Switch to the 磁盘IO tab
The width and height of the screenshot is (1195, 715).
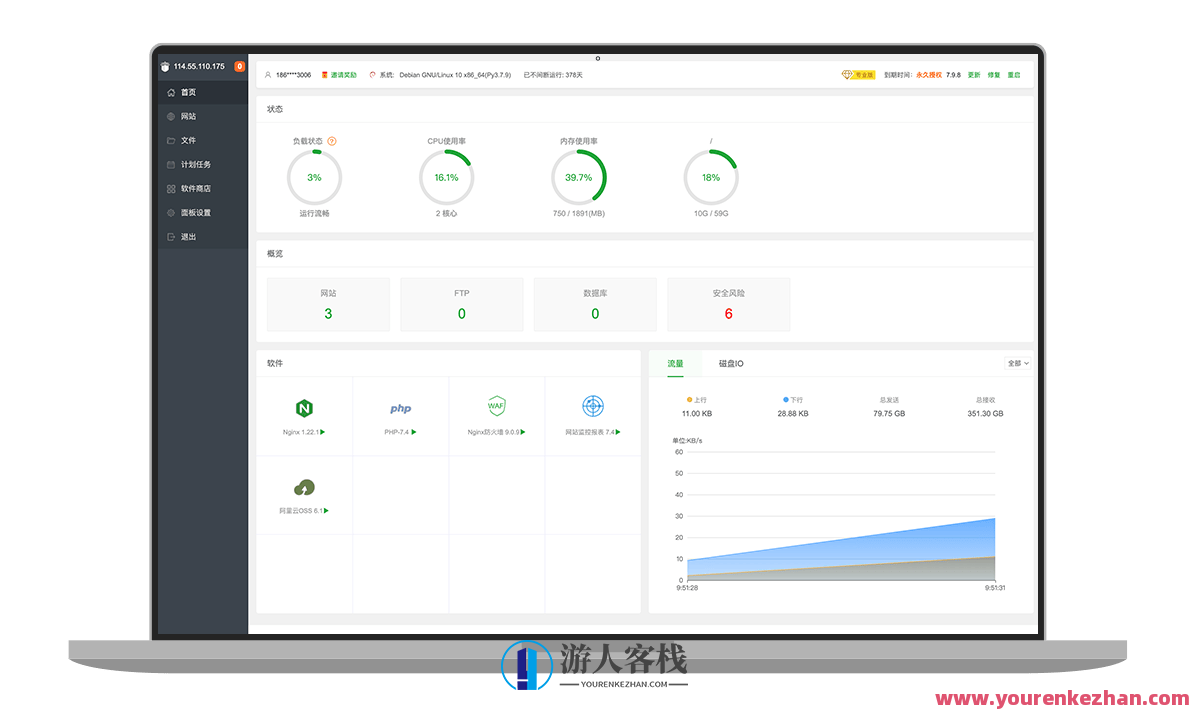click(731, 364)
